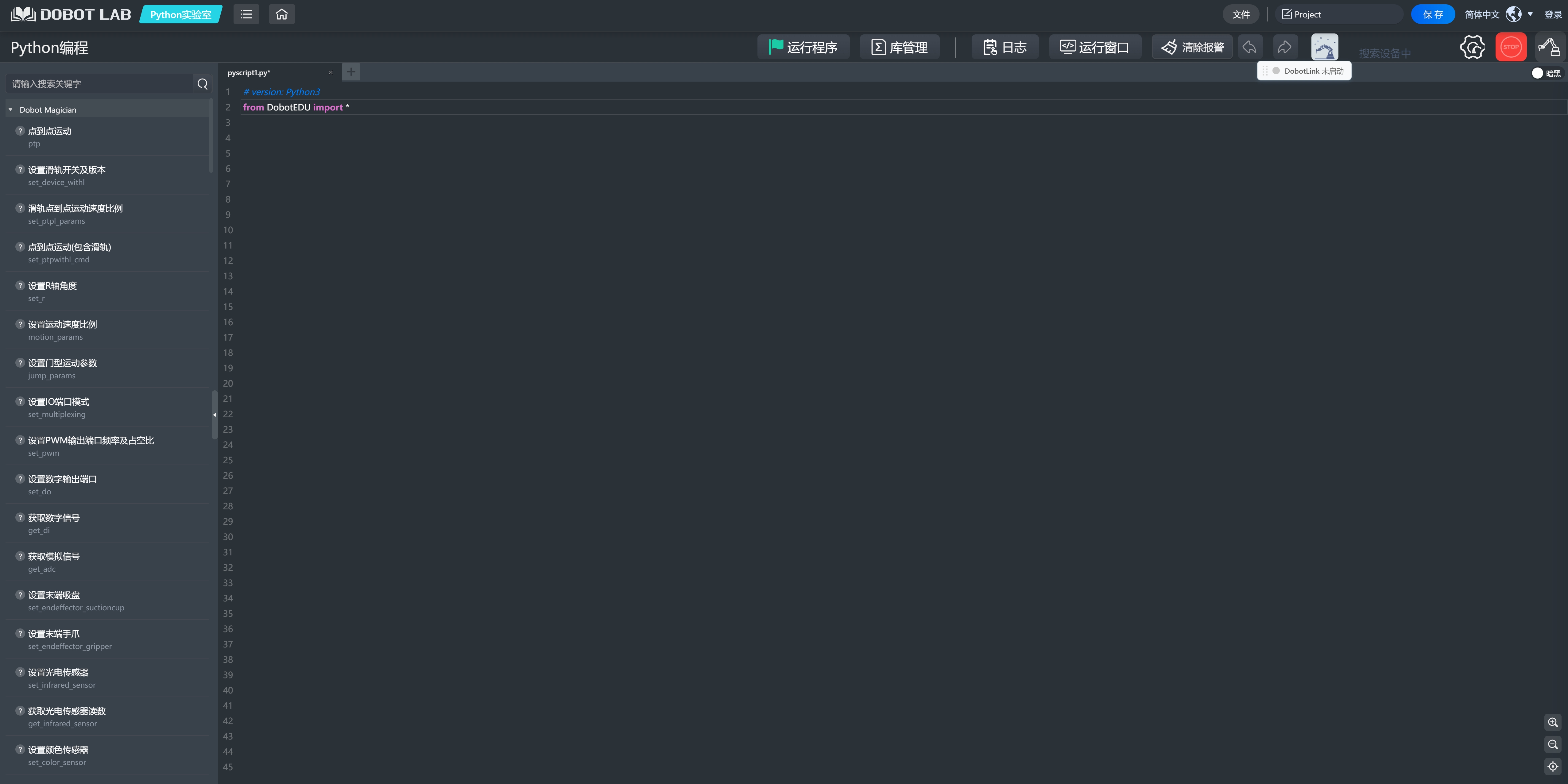The height and width of the screenshot is (784, 1568).
Task: Open help for 设置门型运动参数
Action: 20,363
